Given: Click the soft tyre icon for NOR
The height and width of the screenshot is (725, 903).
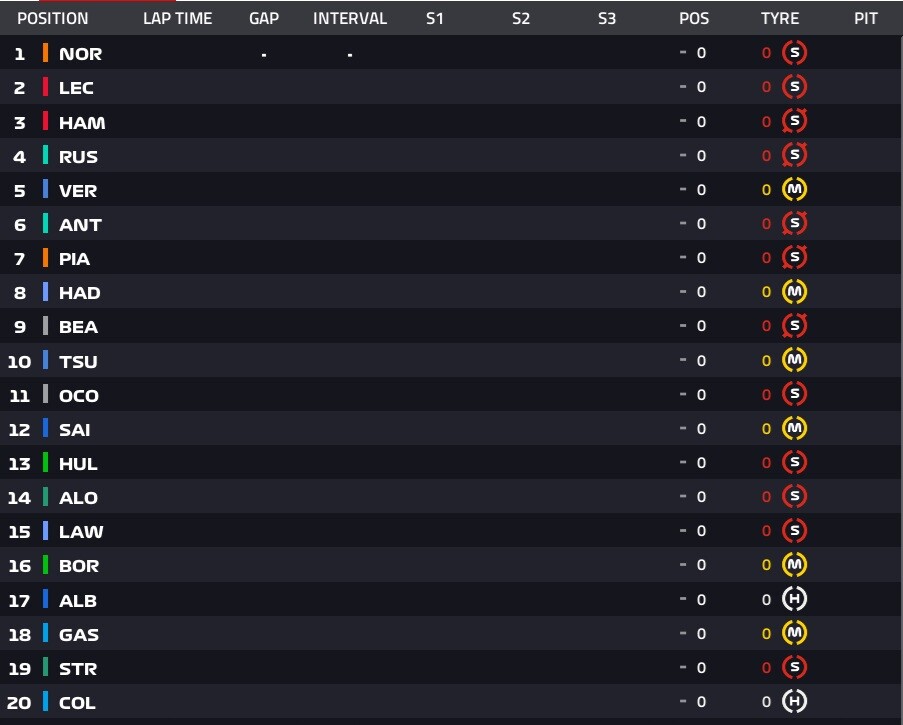Looking at the screenshot, I should 795,53.
